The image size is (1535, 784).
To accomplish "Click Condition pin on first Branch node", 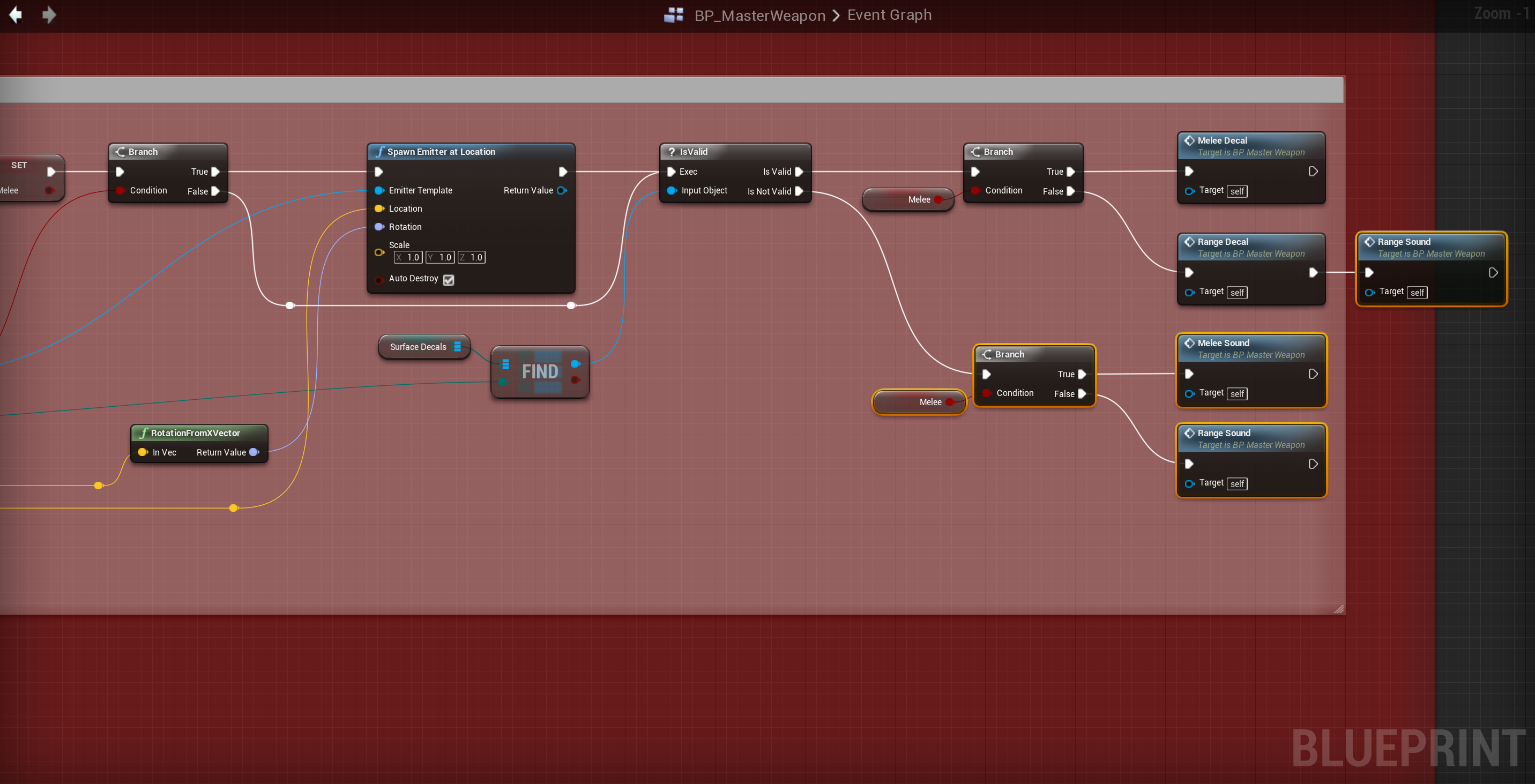I will 120,191.
